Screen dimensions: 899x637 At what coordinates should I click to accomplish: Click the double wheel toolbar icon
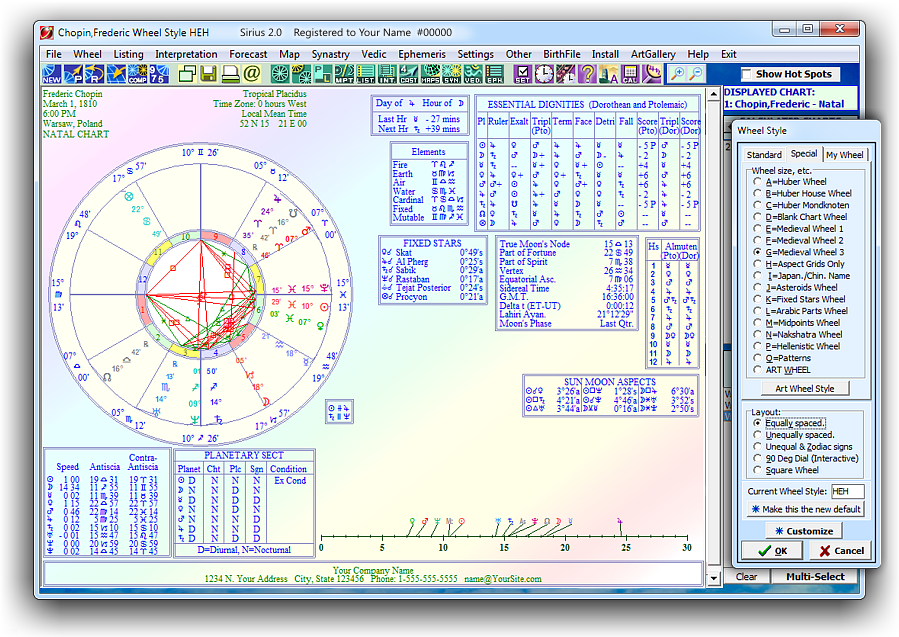pos(301,74)
